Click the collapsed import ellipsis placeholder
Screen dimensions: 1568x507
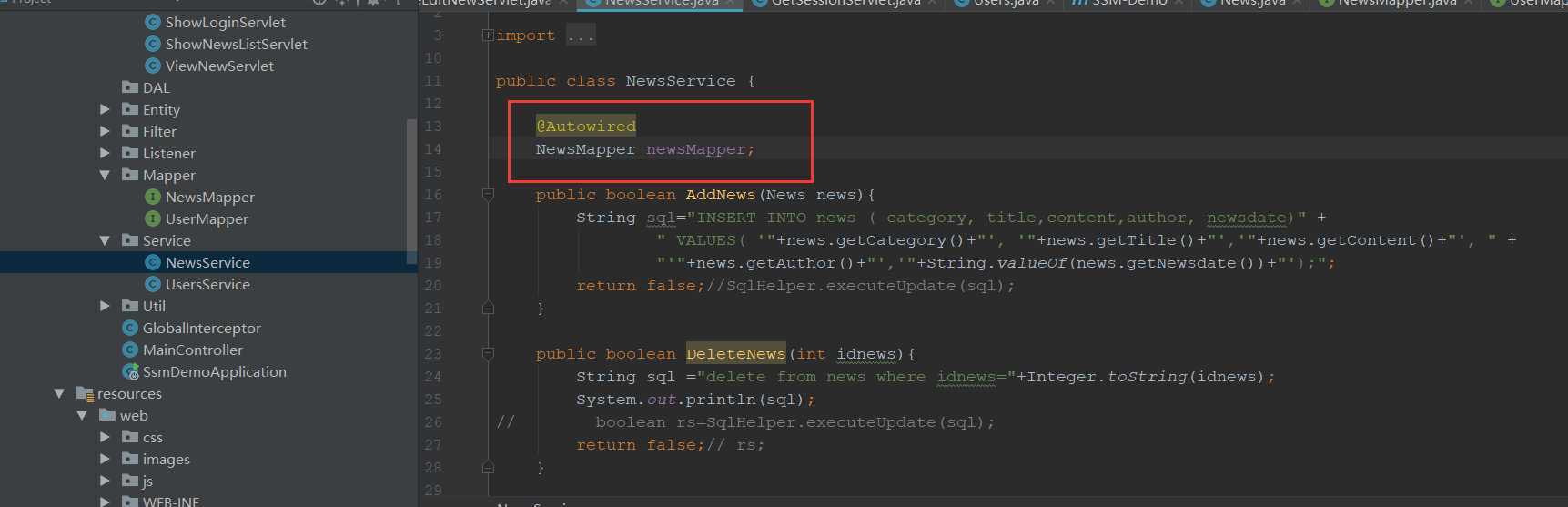581,35
